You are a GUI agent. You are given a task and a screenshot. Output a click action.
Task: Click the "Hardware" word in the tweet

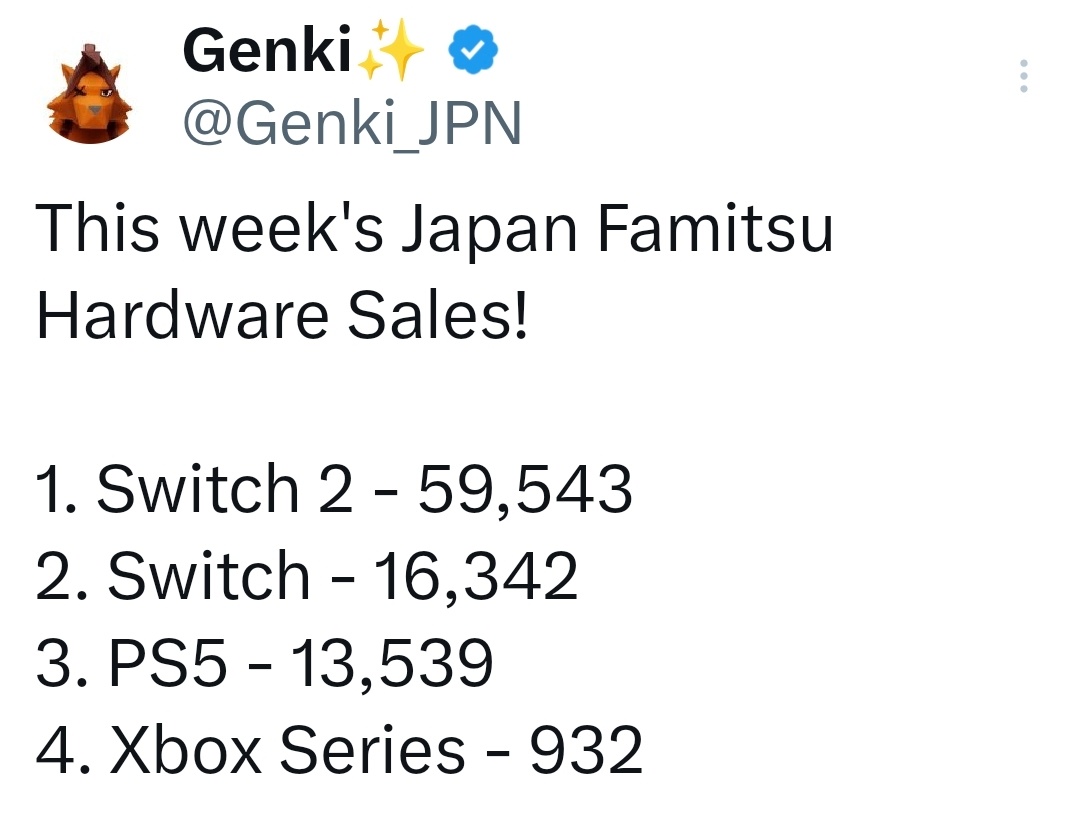182,316
